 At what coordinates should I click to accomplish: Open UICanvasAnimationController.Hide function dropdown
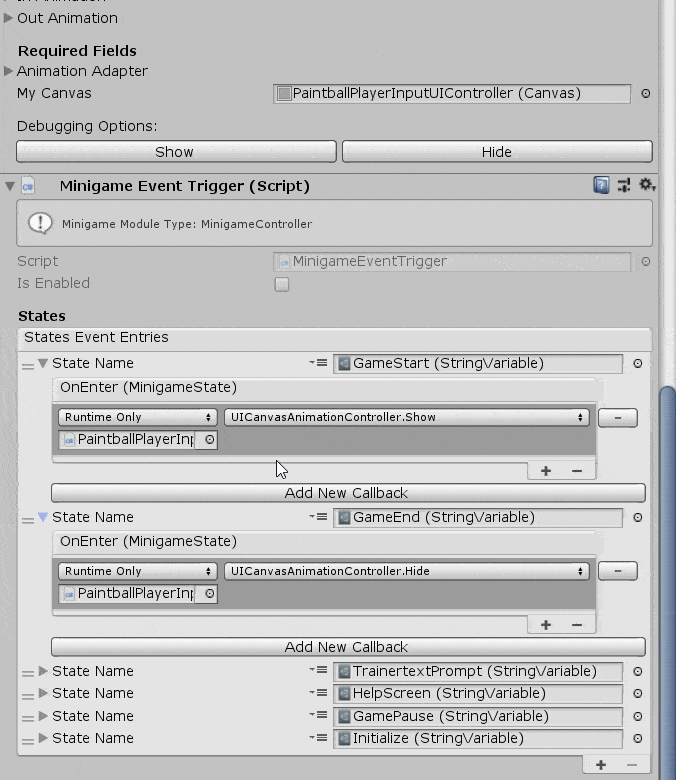(406, 571)
